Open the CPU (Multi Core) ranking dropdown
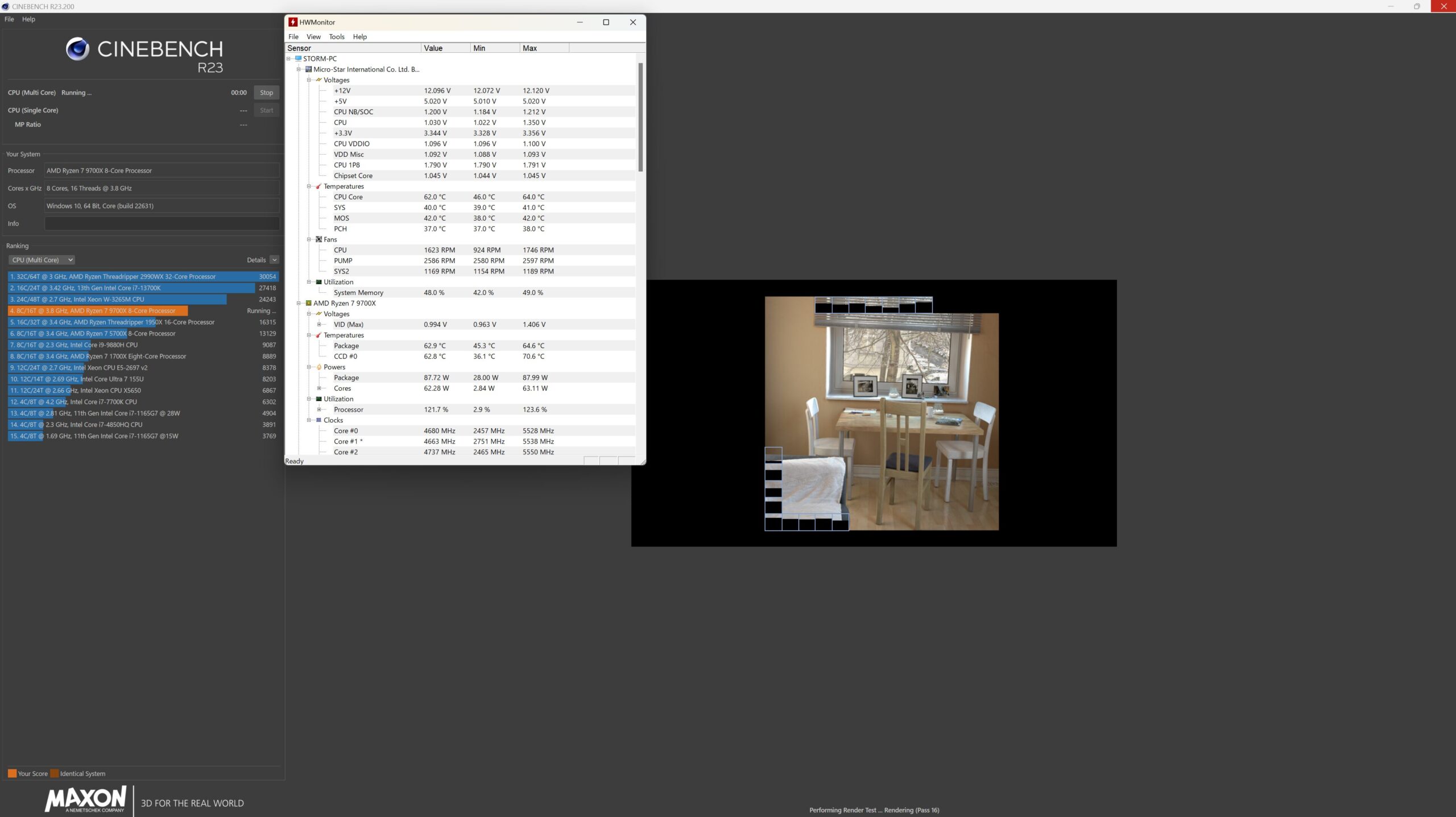Viewport: 1456px width, 817px height. pos(42,260)
